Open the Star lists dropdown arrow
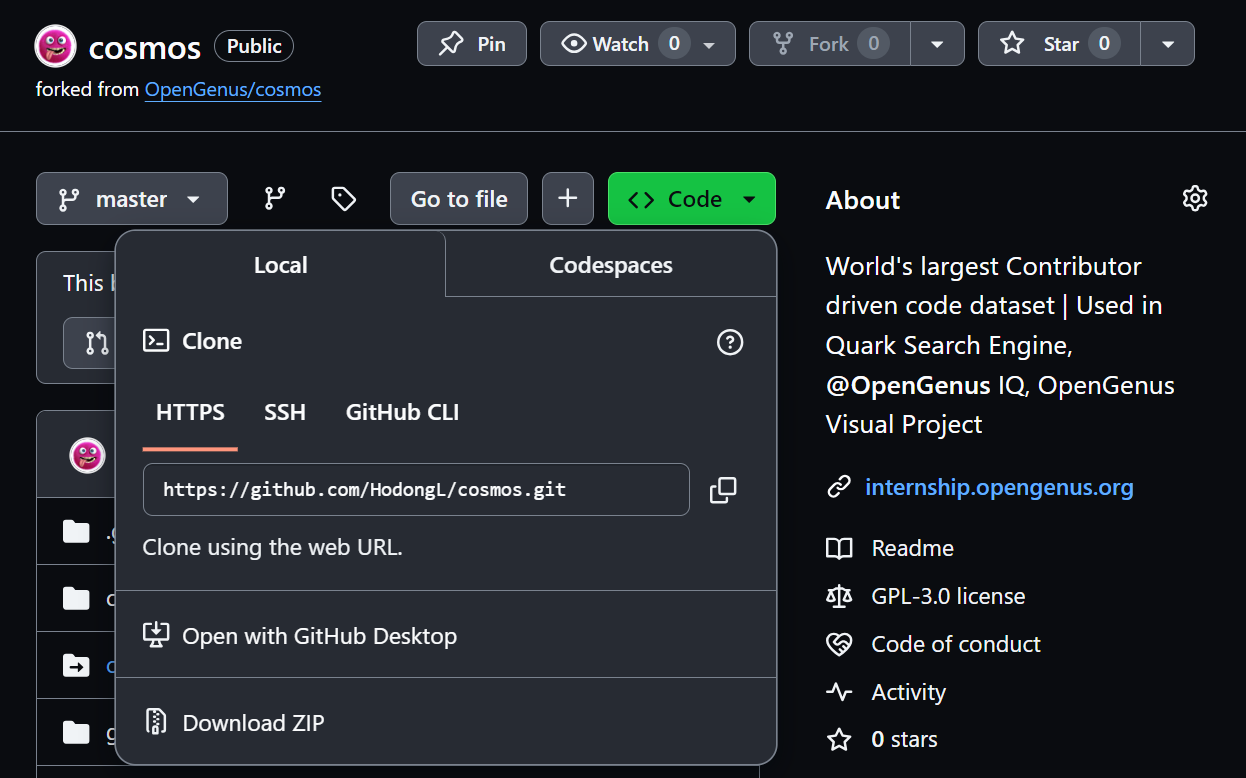The image size is (1246, 778). (x=1168, y=44)
